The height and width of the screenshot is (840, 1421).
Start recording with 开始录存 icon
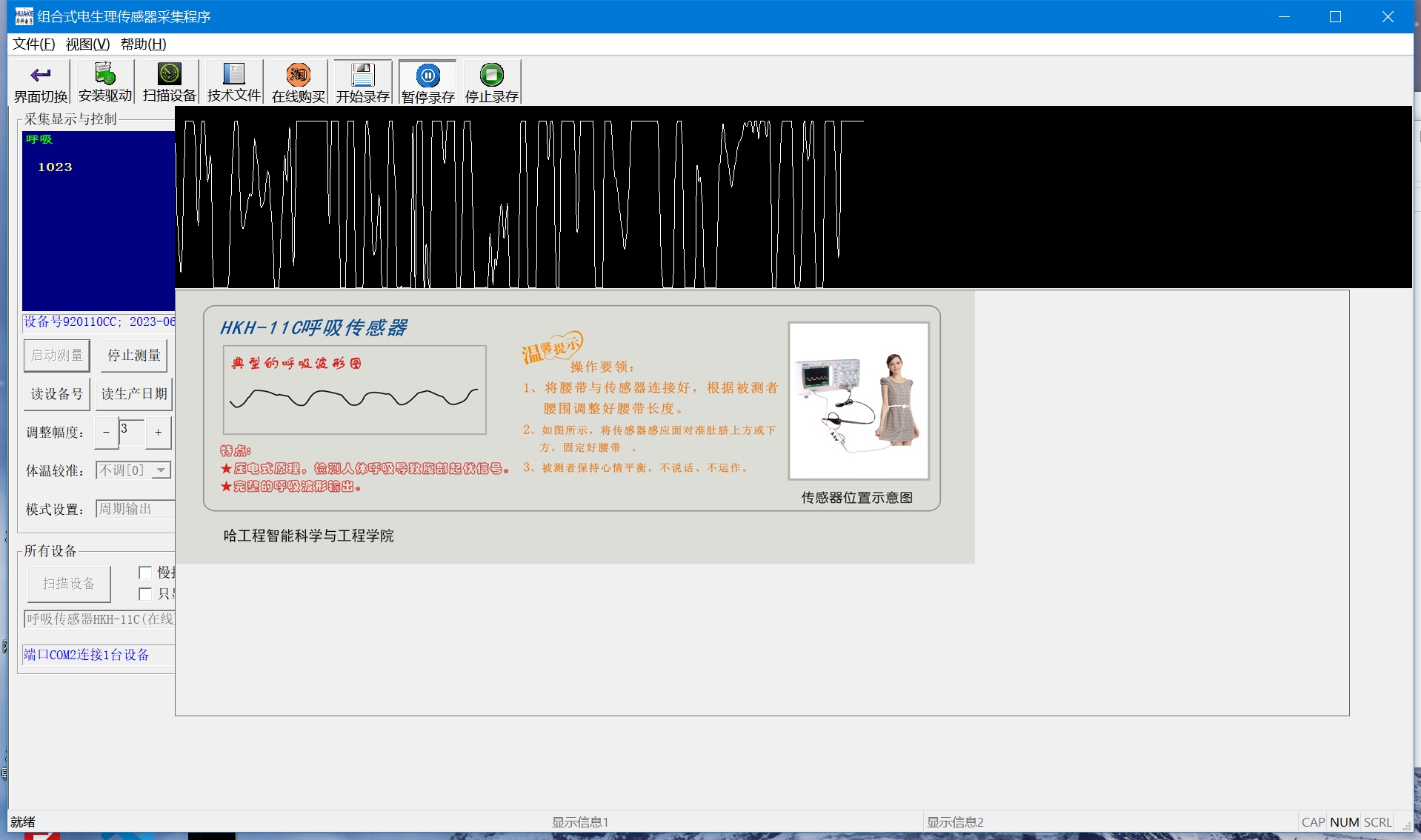click(x=363, y=75)
